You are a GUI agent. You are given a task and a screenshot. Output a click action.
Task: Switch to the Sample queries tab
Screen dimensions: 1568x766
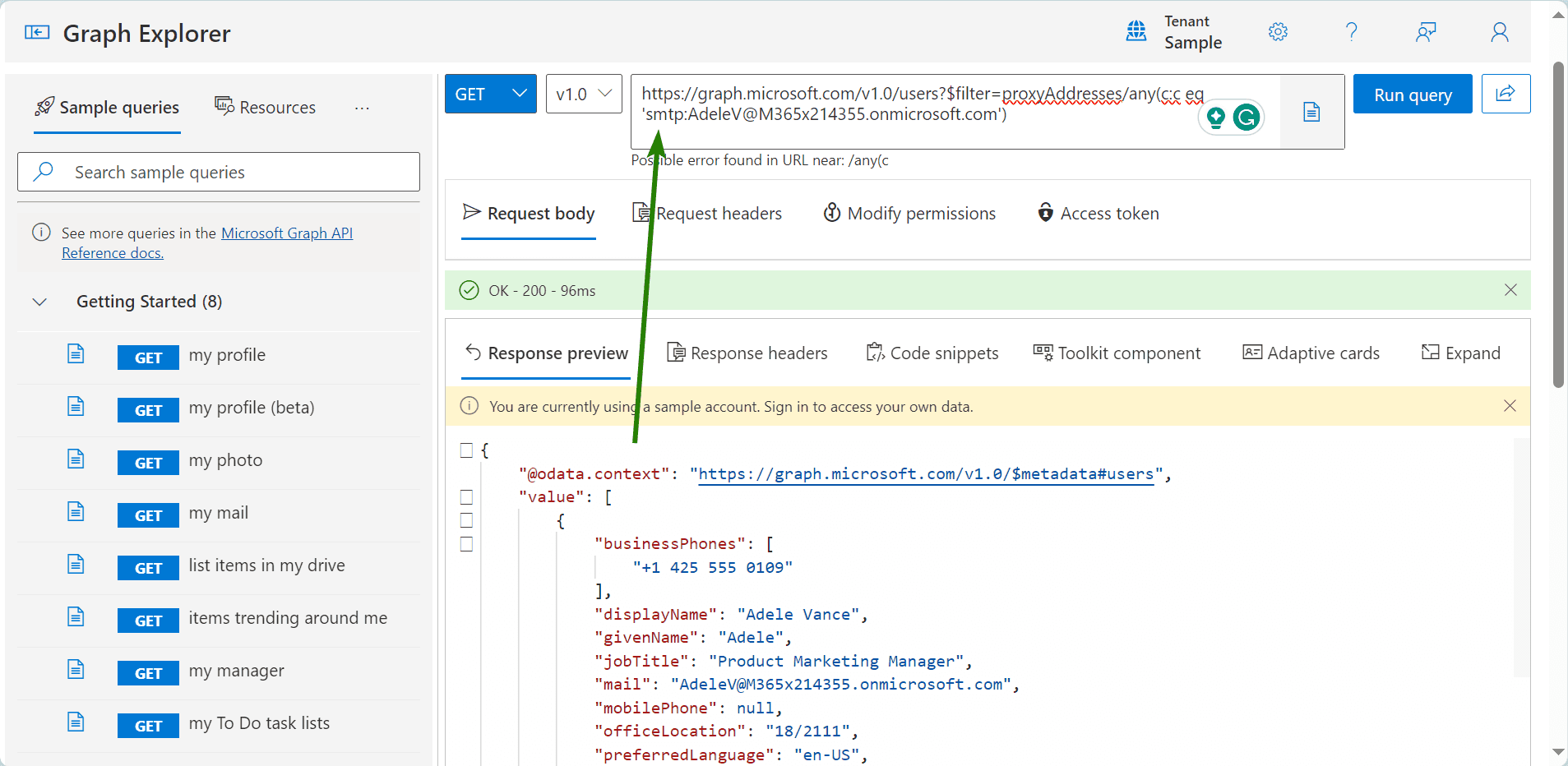pyautogui.click(x=108, y=108)
